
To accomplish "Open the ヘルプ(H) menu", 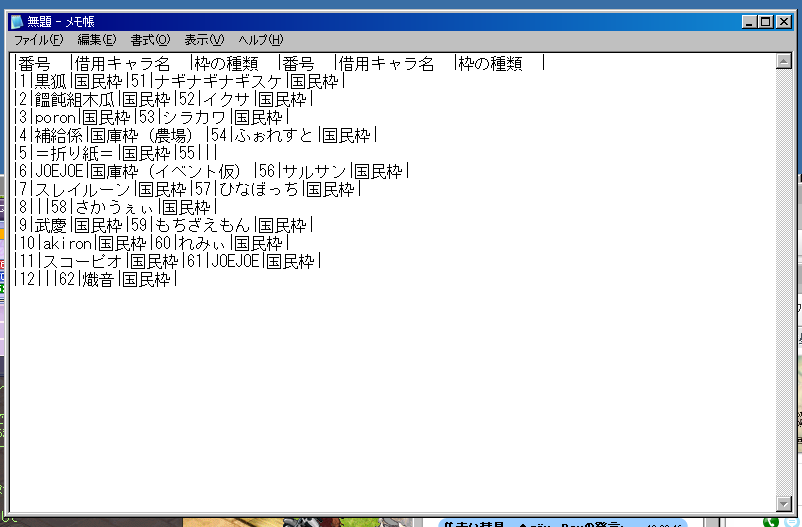I will click(x=260, y=40).
